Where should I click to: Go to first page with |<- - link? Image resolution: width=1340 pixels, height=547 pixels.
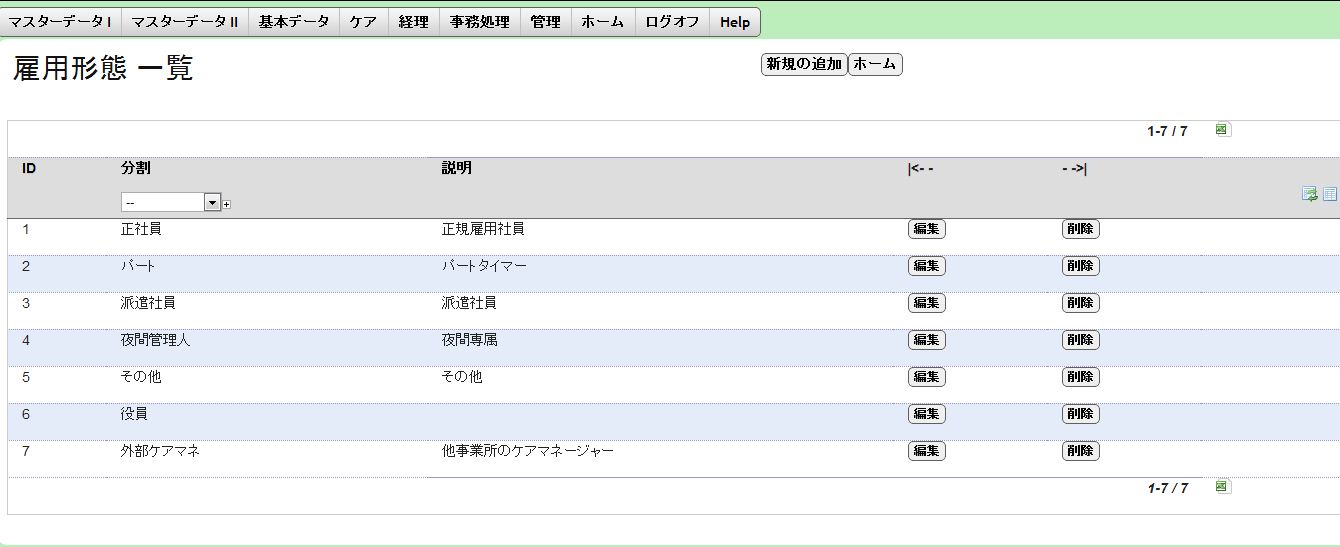pos(920,169)
